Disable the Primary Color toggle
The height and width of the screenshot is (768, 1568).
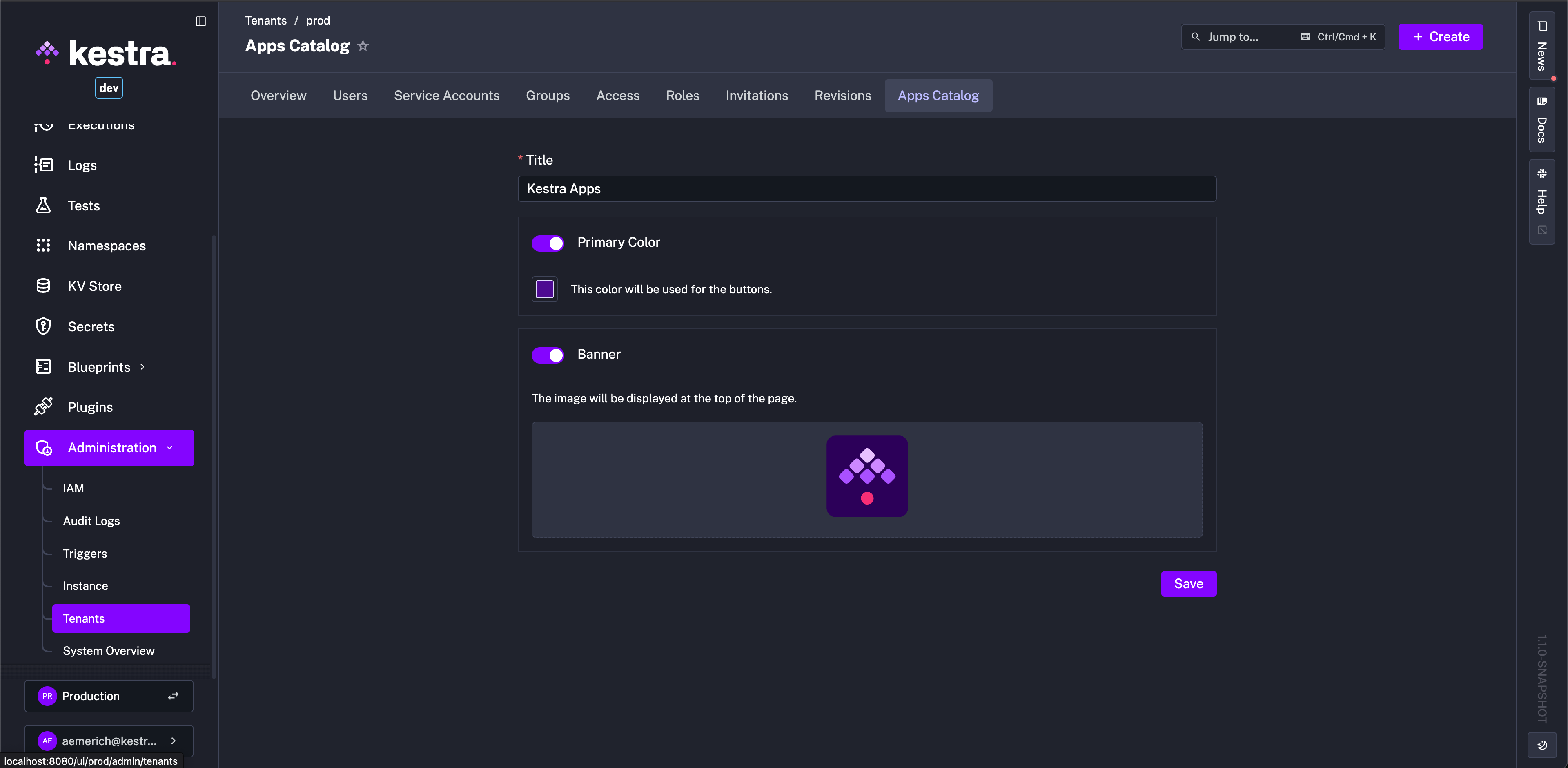coord(547,243)
